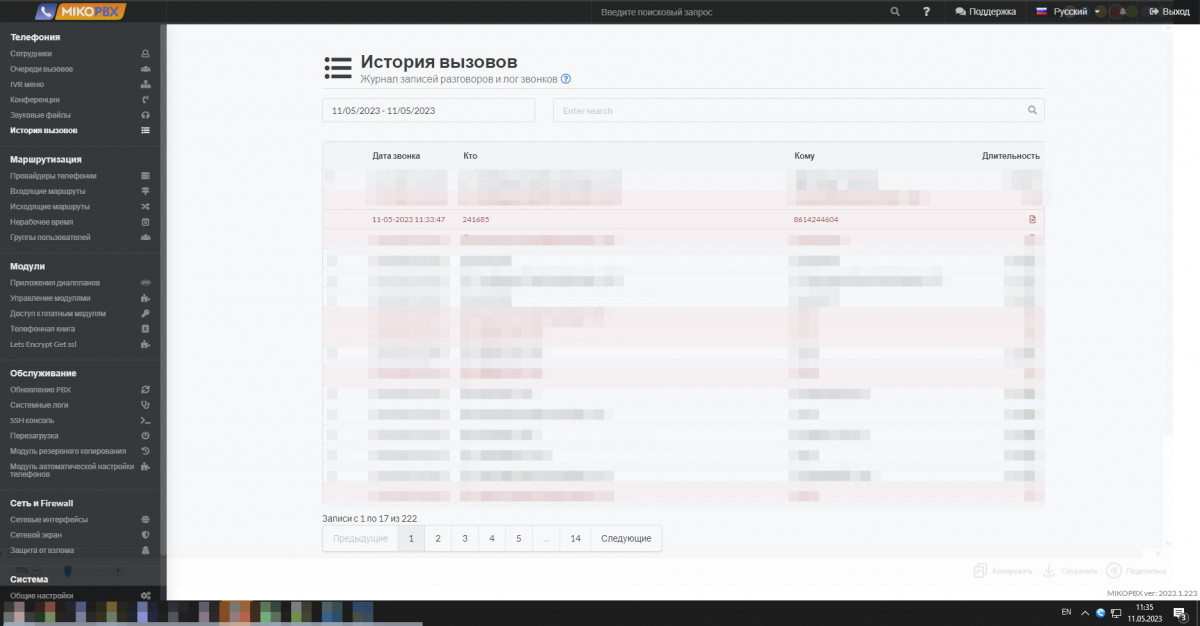This screenshot has height=626, width=1200.
Task: Go to page 5 of records
Action: pyautogui.click(x=518, y=538)
